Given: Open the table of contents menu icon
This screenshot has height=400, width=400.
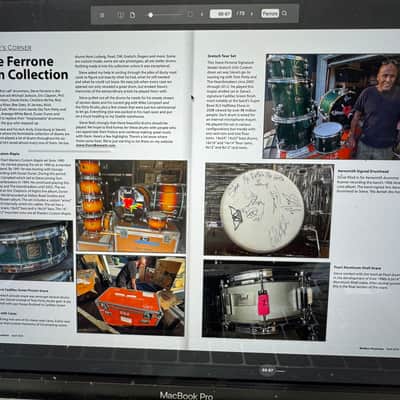Looking at the screenshot, I should click(102, 15).
